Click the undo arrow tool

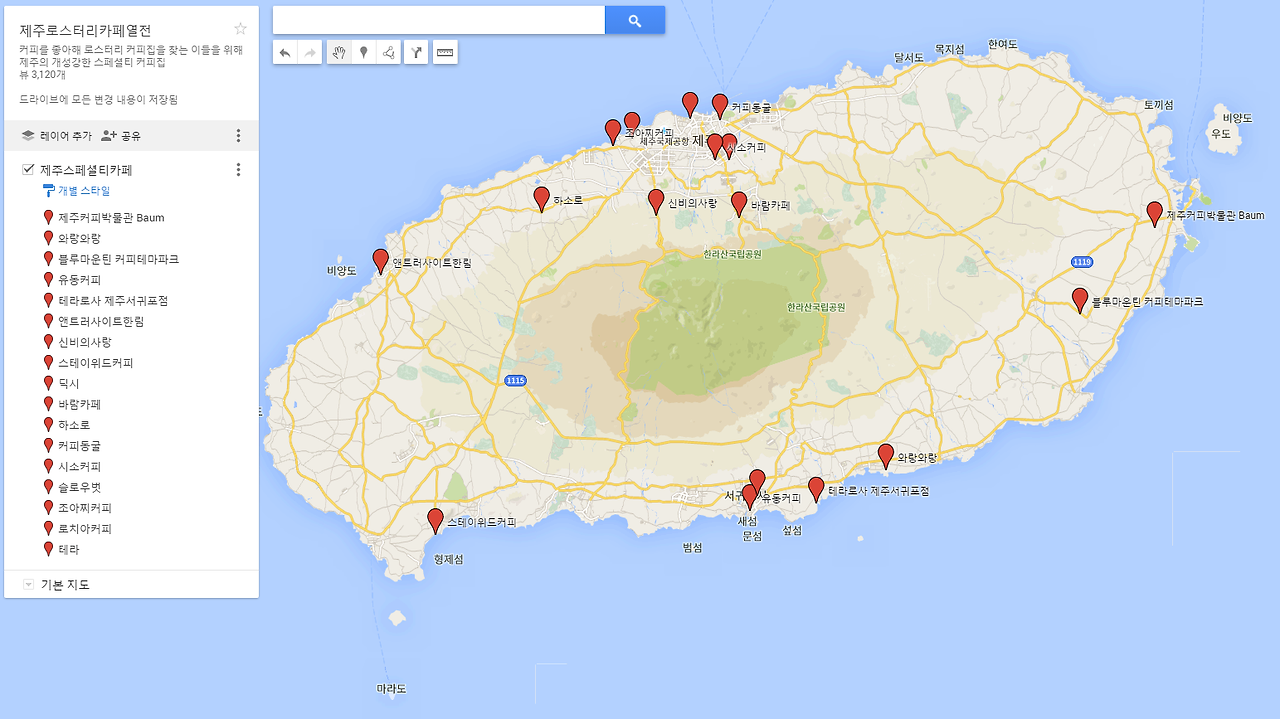click(x=285, y=52)
